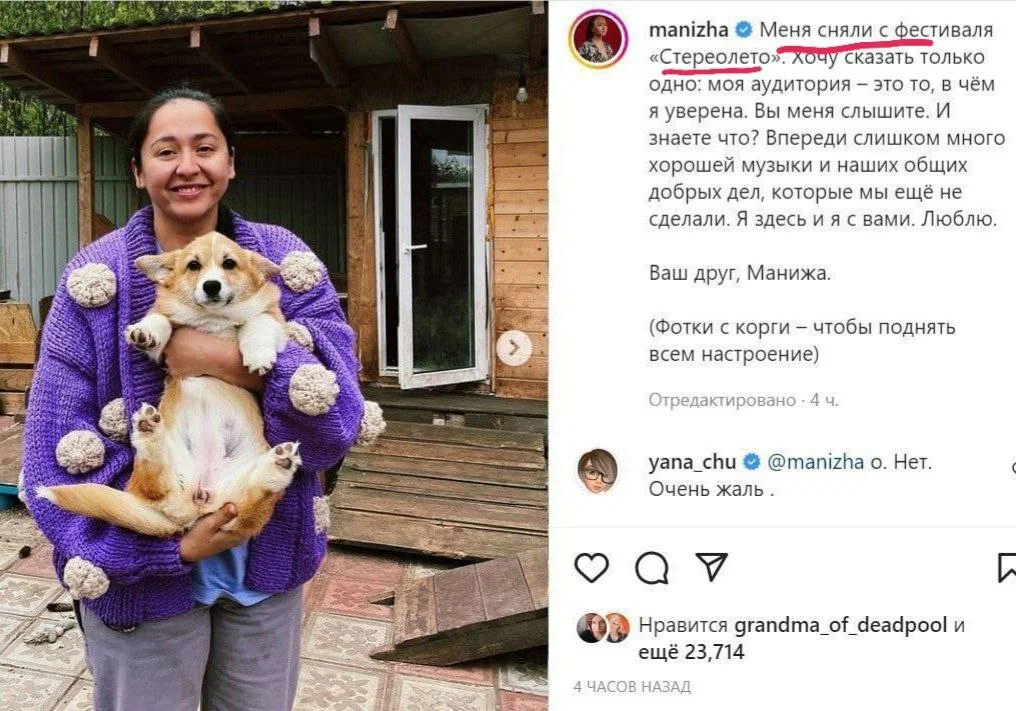The image size is (1016, 711).
Task: Open the manizha username link
Action: coord(688,30)
